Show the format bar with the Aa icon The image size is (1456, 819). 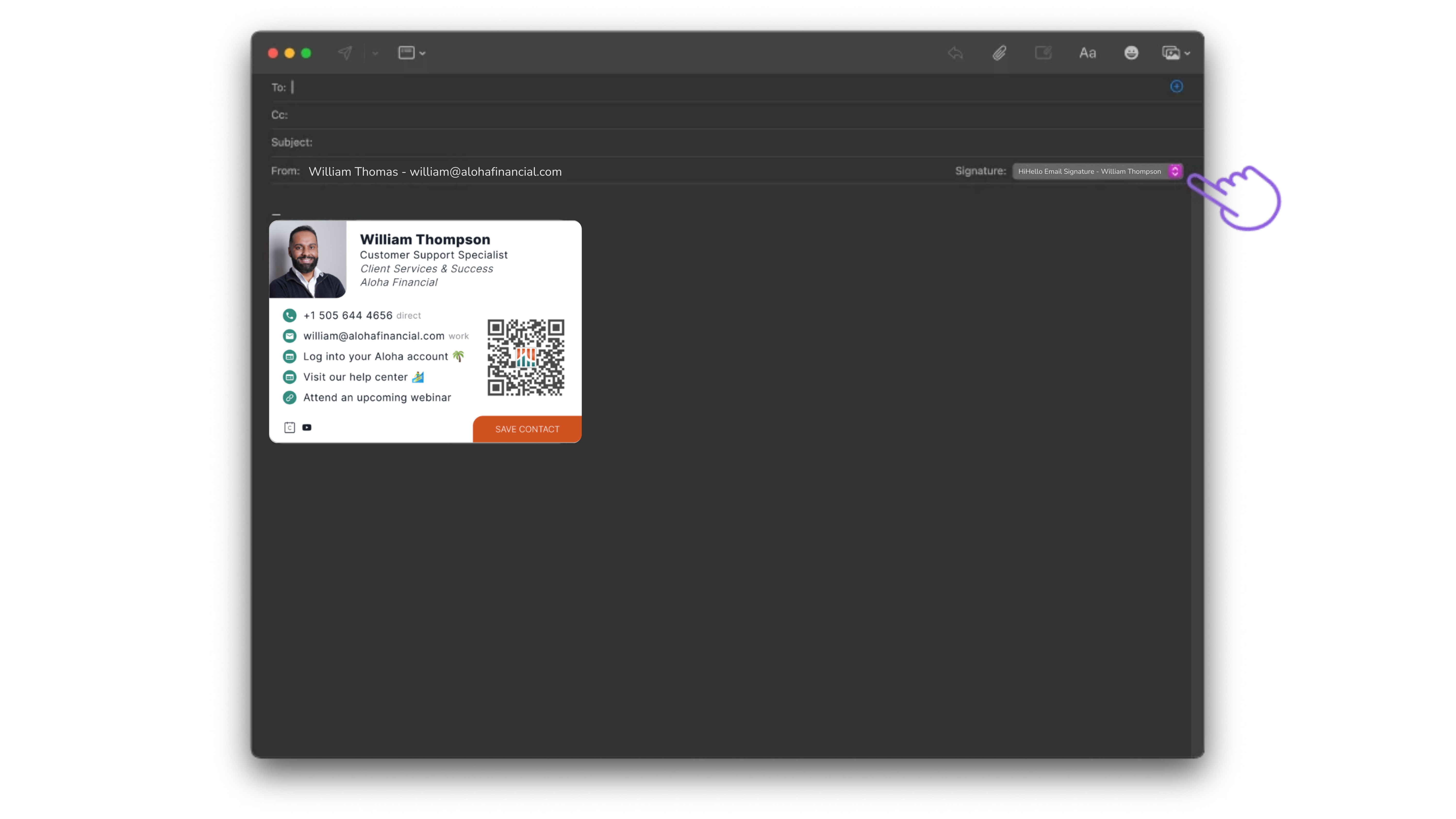click(1087, 53)
